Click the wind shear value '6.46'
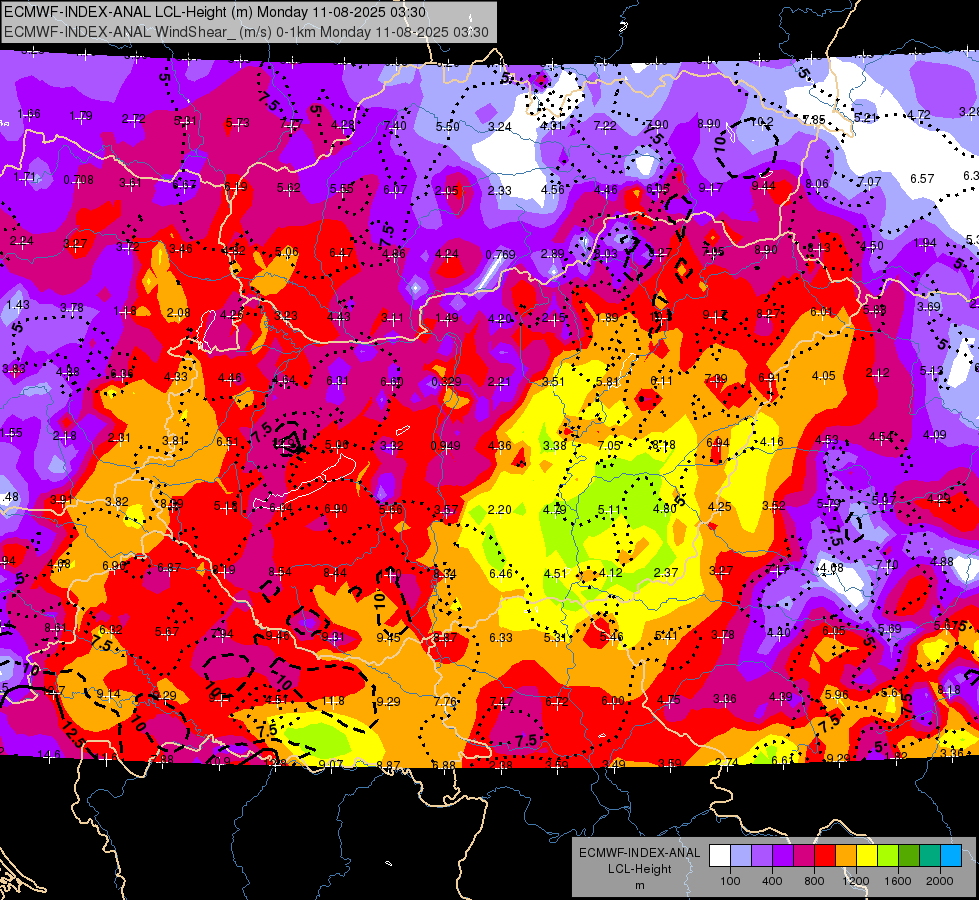Image resolution: width=979 pixels, height=900 pixels. pyautogui.click(x=501, y=573)
